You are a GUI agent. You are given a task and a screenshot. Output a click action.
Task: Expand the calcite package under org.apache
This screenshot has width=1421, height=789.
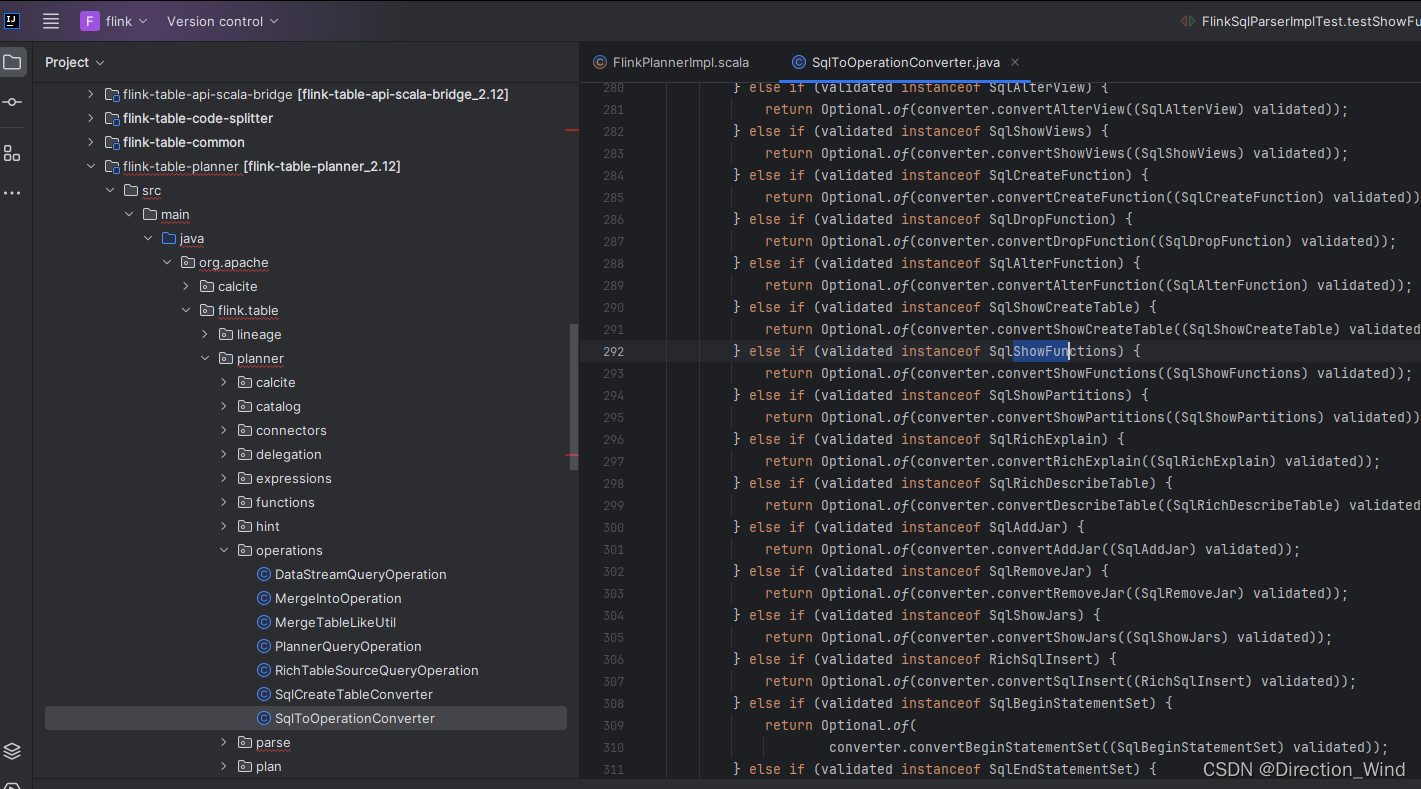pyautogui.click(x=187, y=286)
